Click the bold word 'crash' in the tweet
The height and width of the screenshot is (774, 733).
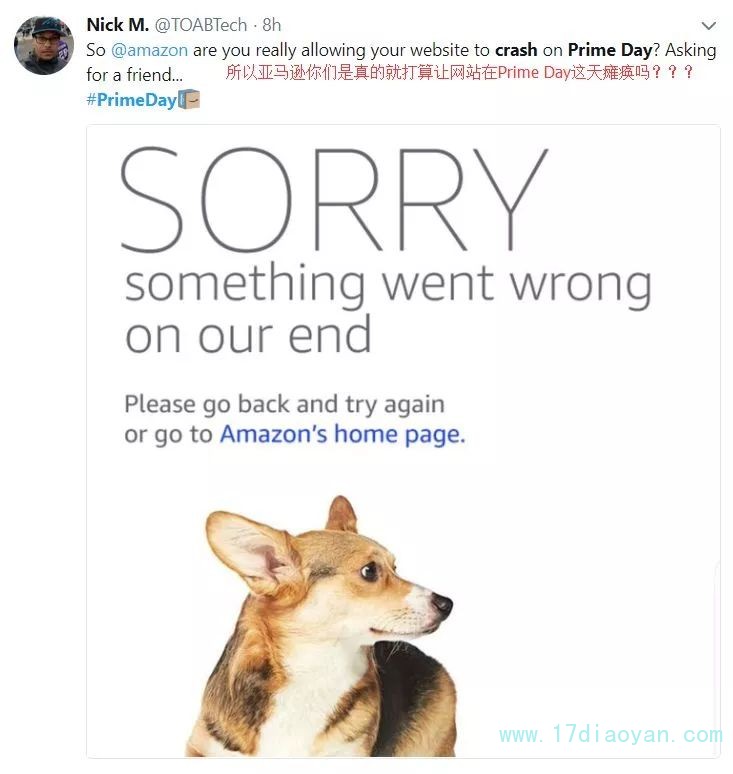[x=516, y=50]
